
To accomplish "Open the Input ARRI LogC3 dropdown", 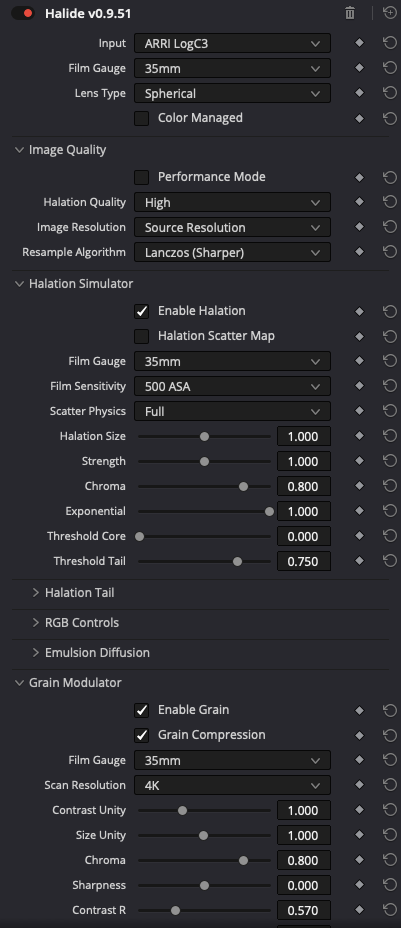I will pyautogui.click(x=232, y=43).
